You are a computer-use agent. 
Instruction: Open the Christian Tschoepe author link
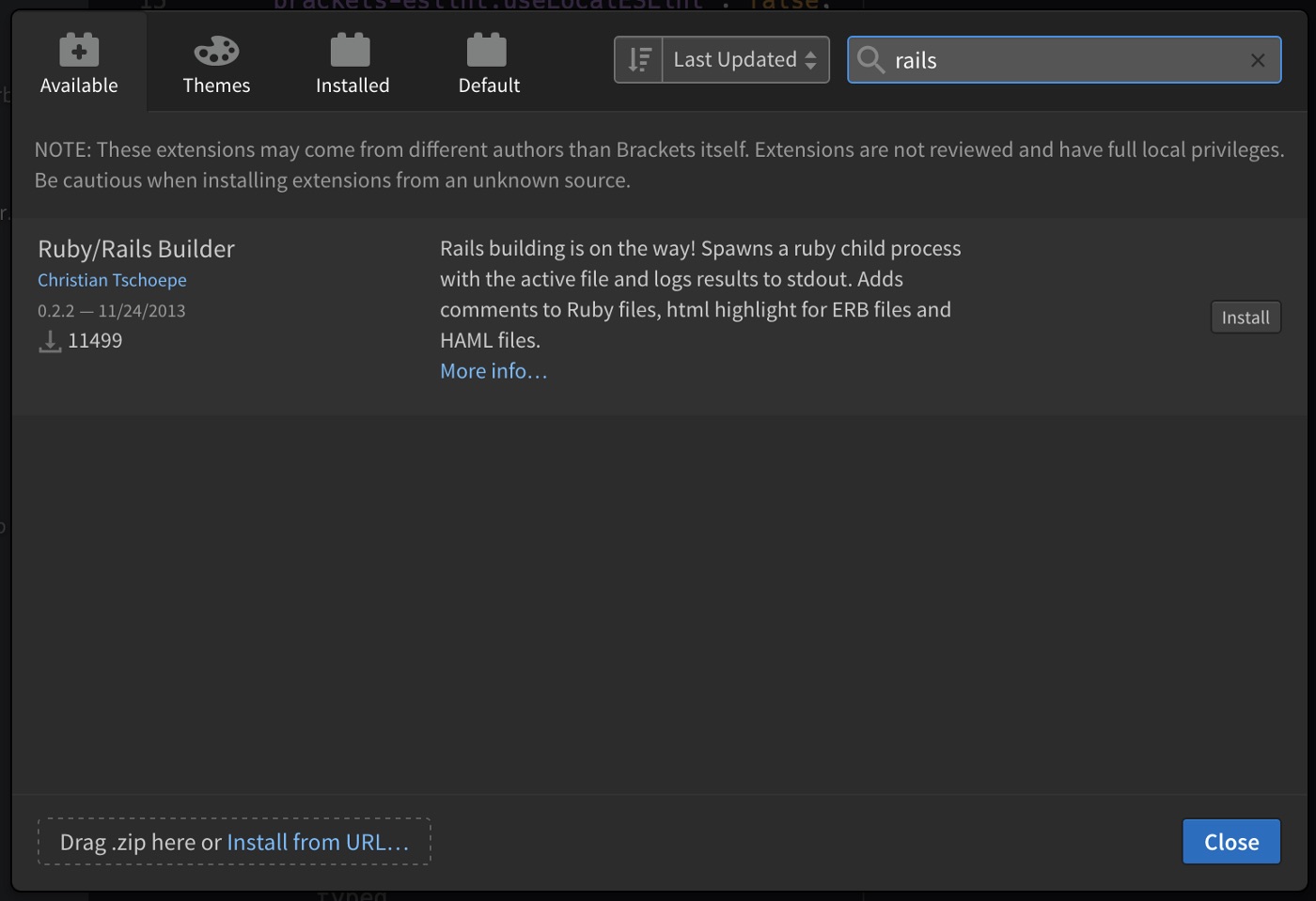[x=112, y=280]
